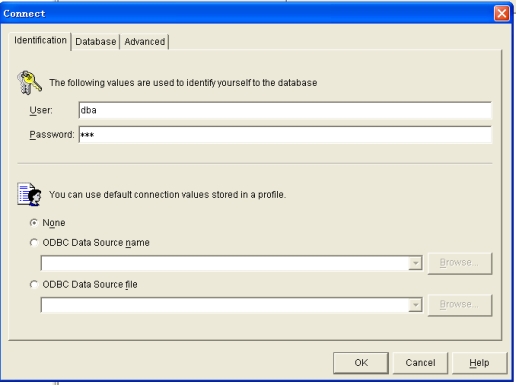Open the Advanced tab

point(145,42)
